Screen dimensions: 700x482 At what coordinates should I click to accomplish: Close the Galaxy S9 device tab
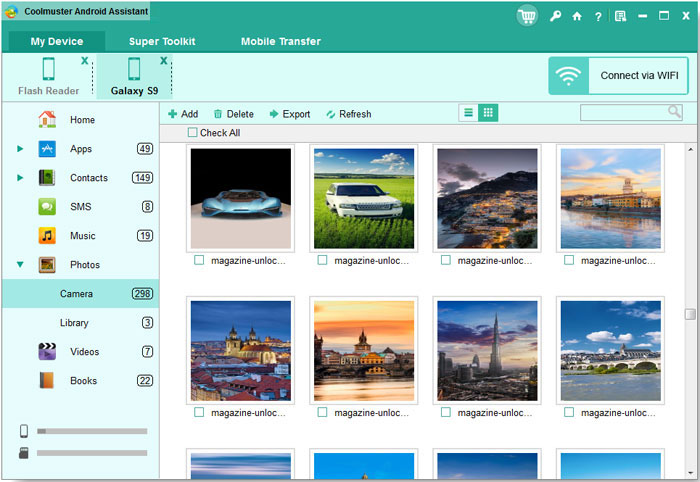[164, 61]
